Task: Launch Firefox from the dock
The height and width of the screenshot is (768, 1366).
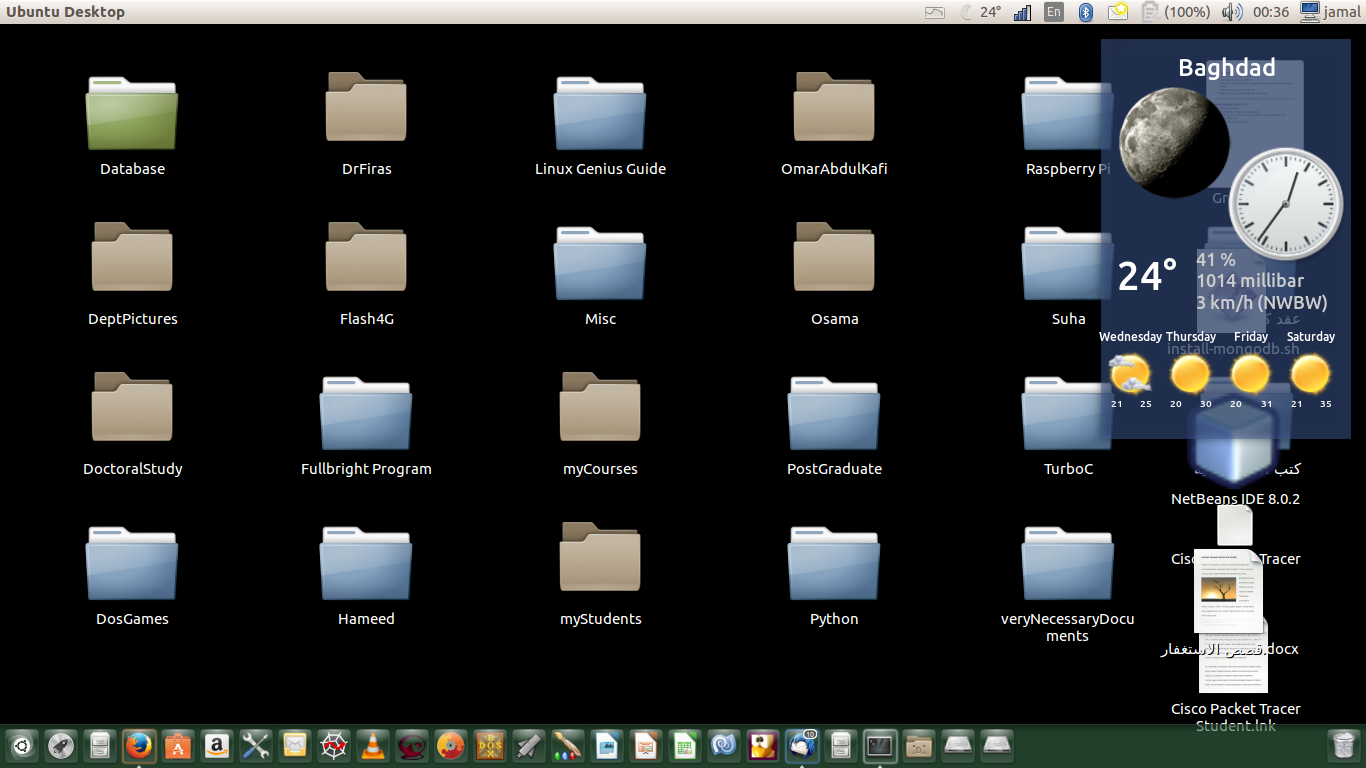Action: (139, 745)
